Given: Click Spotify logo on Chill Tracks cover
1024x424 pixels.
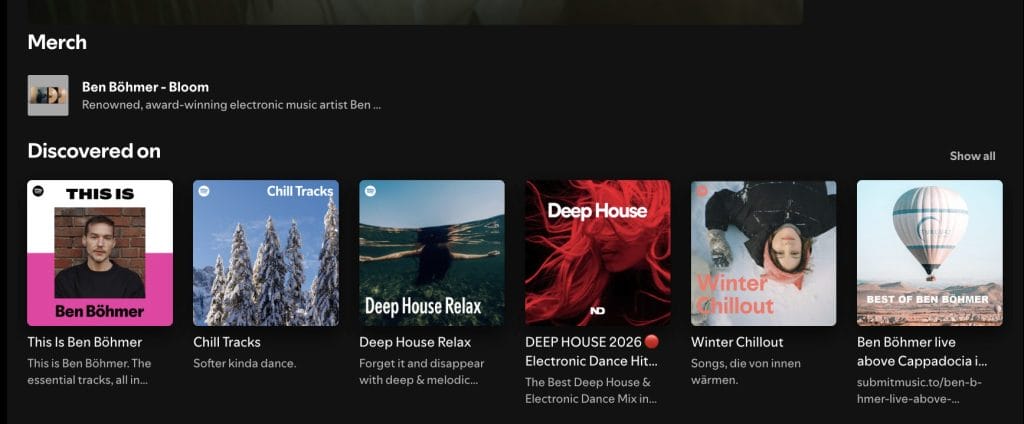Looking at the screenshot, I should 203,190.
